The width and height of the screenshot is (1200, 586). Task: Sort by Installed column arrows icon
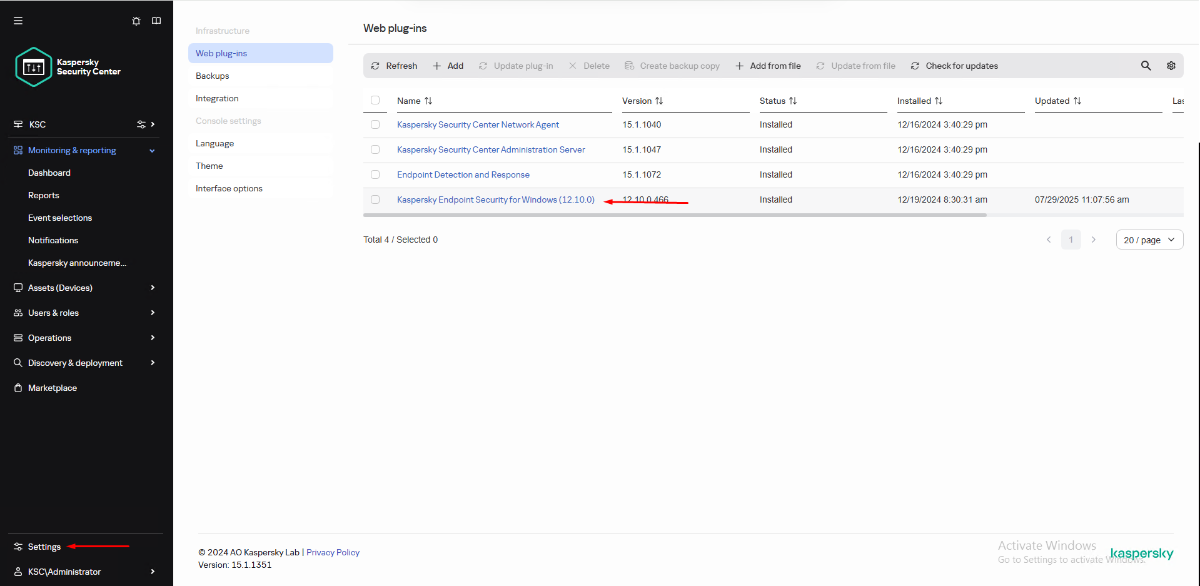(939, 101)
